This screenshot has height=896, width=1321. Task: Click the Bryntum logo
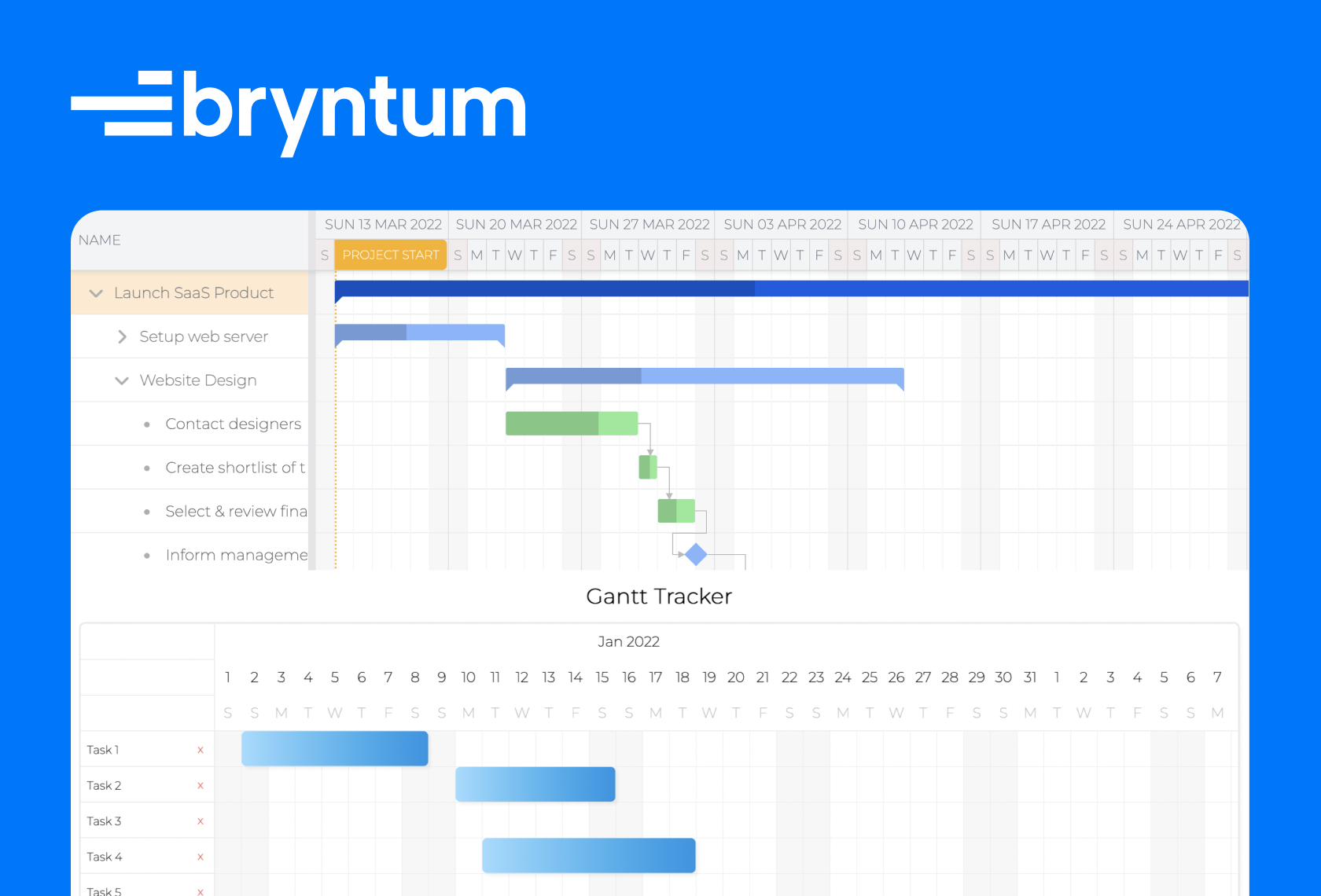299,110
